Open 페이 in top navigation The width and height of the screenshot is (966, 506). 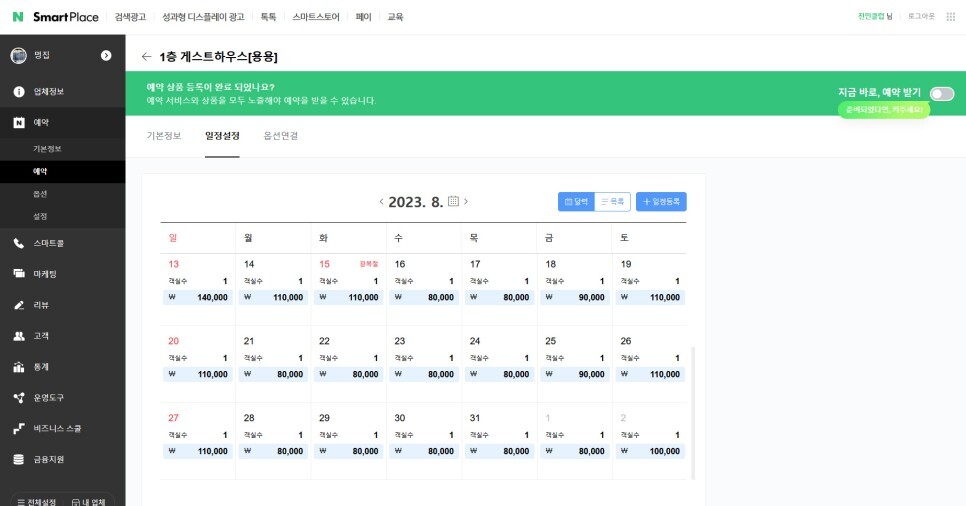363,17
